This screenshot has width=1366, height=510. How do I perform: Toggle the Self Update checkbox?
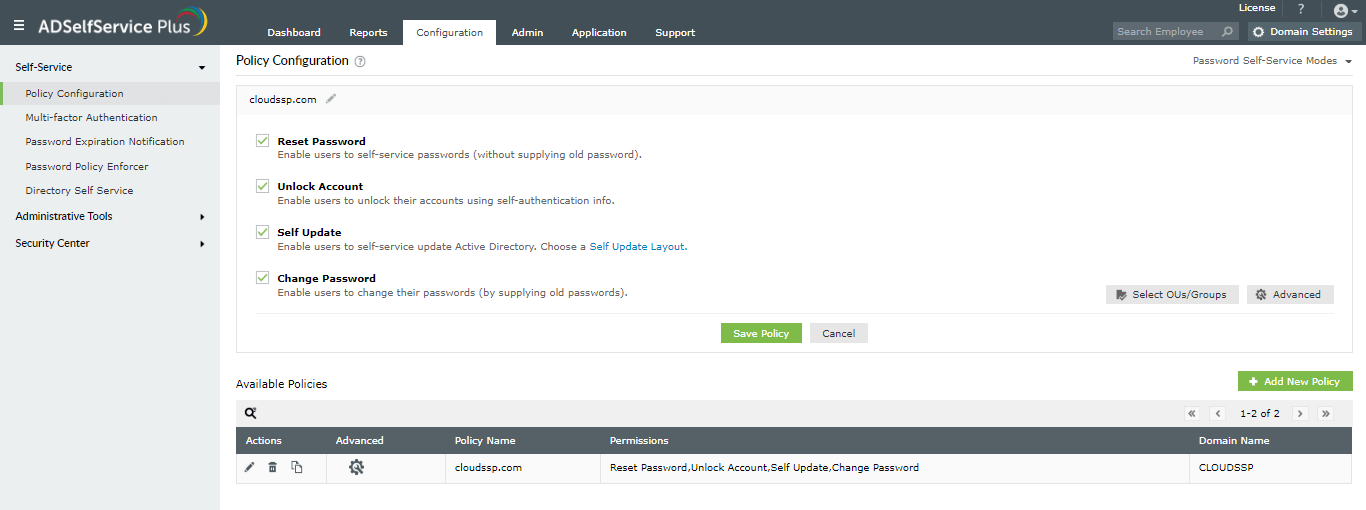pos(263,232)
